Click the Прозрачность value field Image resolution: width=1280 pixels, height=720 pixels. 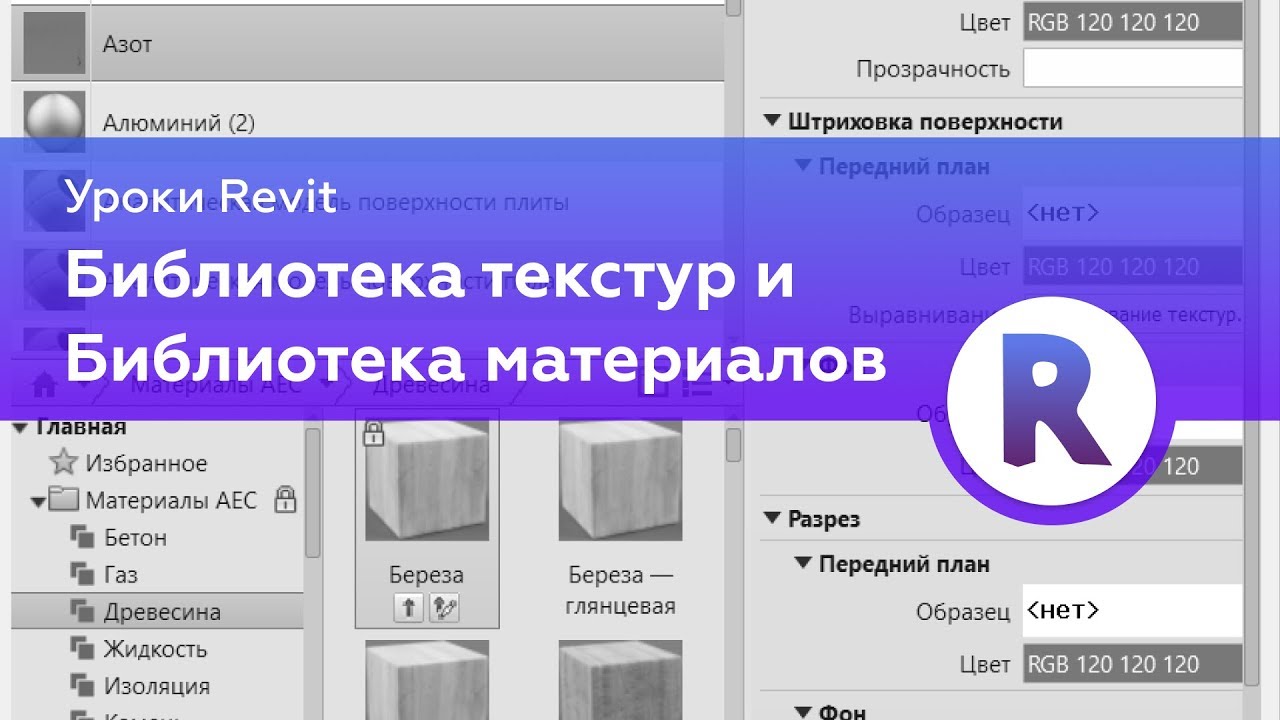click(1132, 69)
